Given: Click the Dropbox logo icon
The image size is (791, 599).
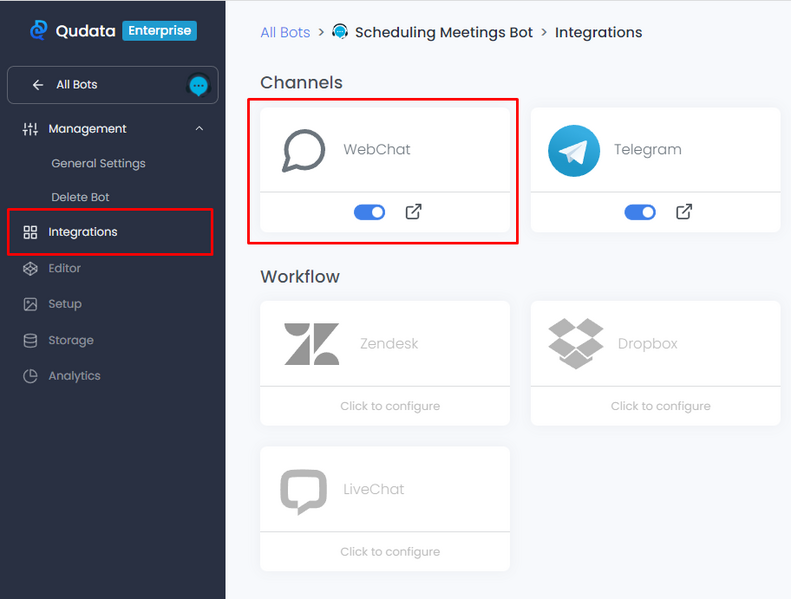Looking at the screenshot, I should pyautogui.click(x=576, y=343).
